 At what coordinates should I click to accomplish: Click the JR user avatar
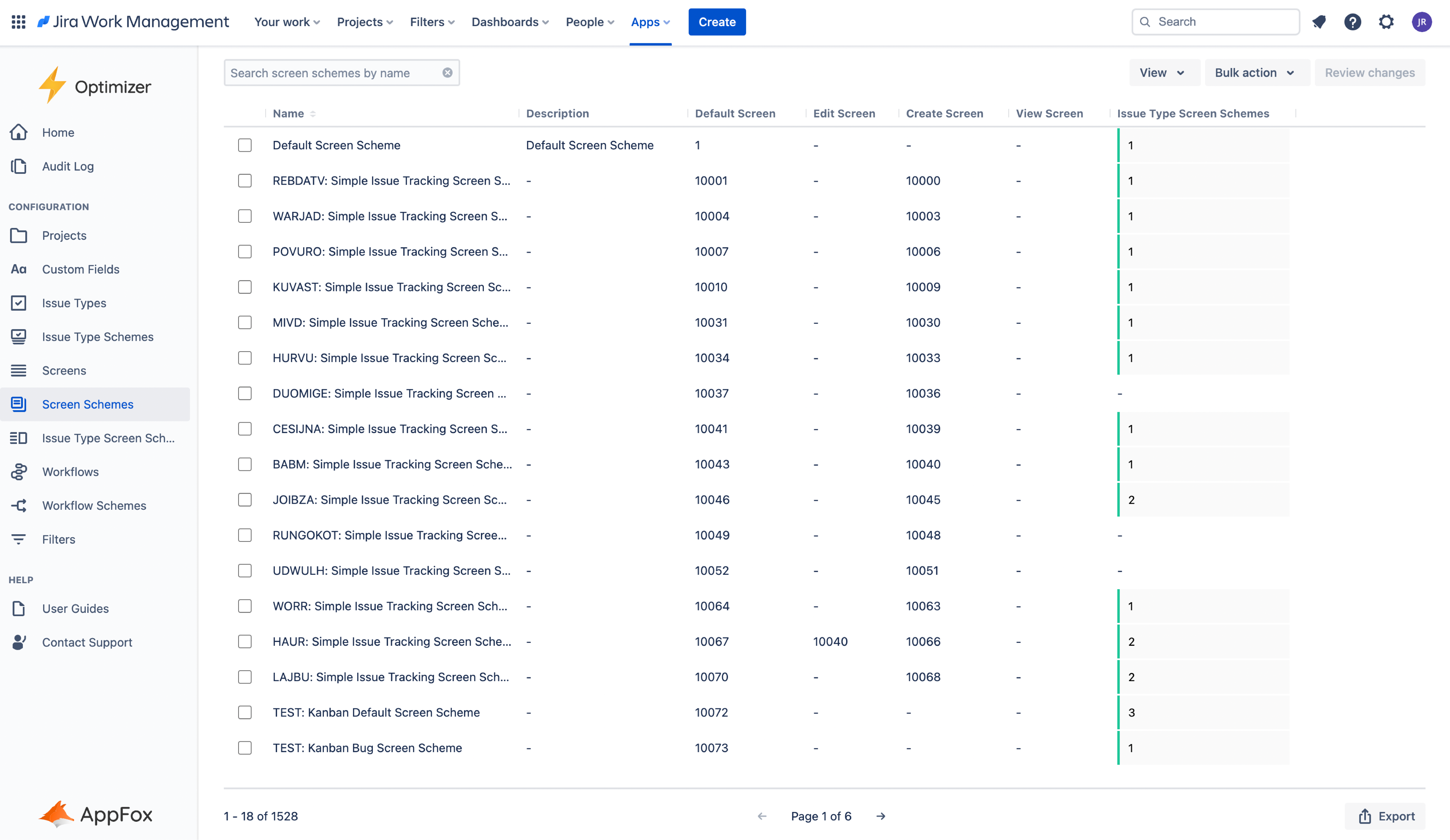(x=1421, y=22)
